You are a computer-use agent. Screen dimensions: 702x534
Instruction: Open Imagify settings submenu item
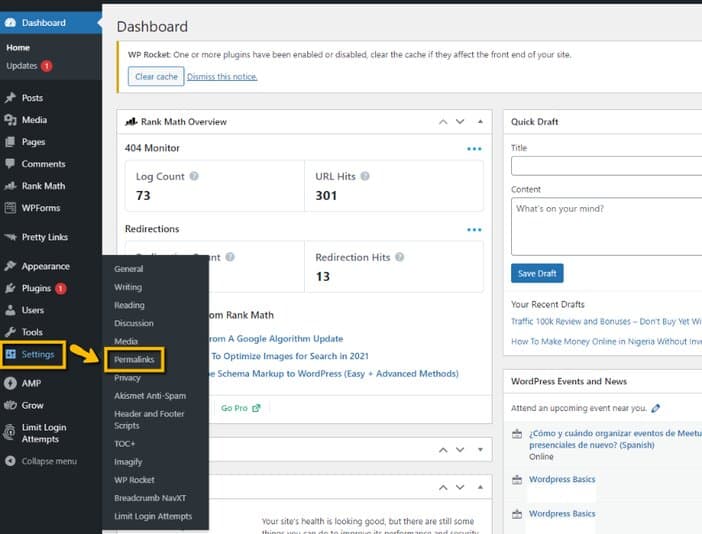128,461
